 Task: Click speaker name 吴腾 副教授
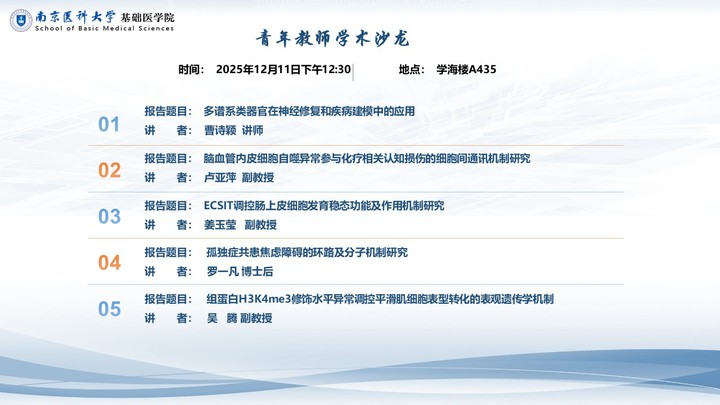tap(239, 318)
